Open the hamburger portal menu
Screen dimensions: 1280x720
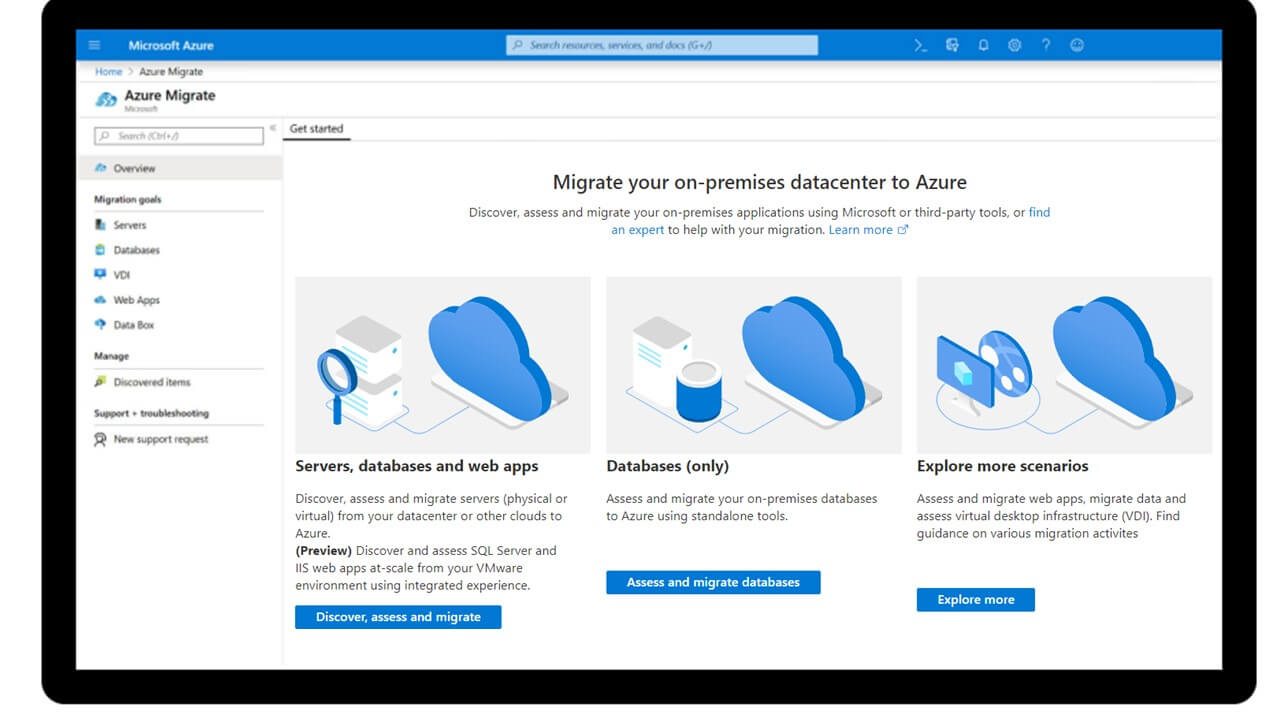[95, 45]
